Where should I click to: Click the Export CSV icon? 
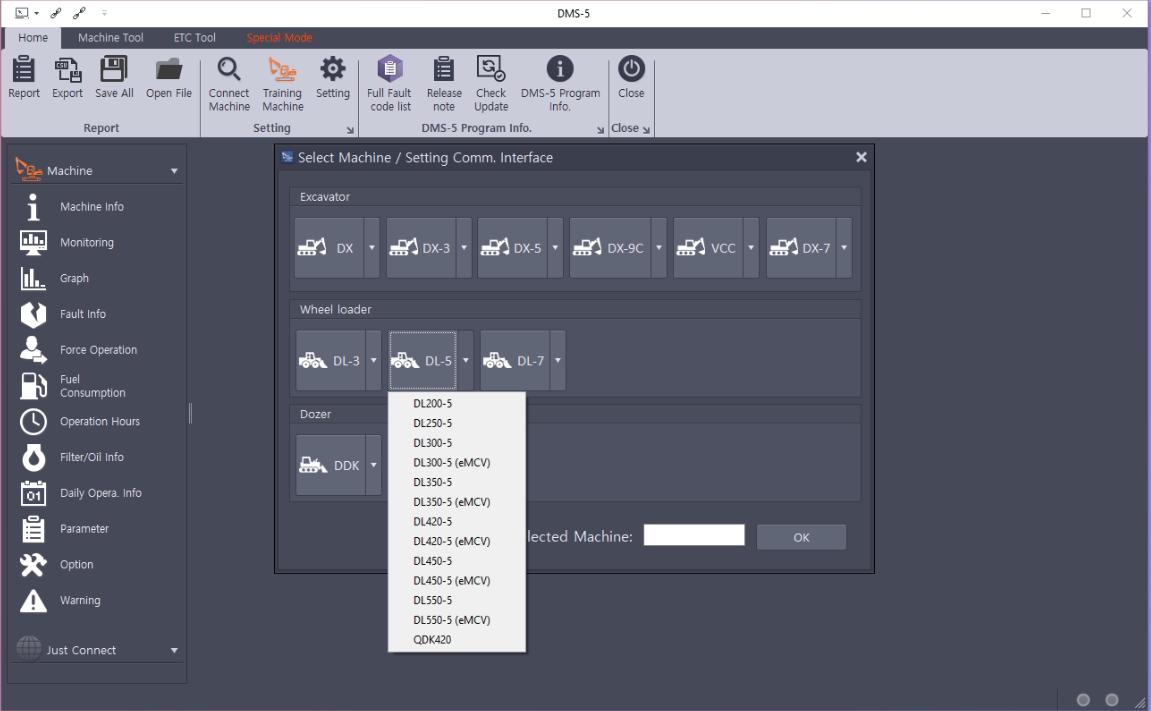click(68, 70)
